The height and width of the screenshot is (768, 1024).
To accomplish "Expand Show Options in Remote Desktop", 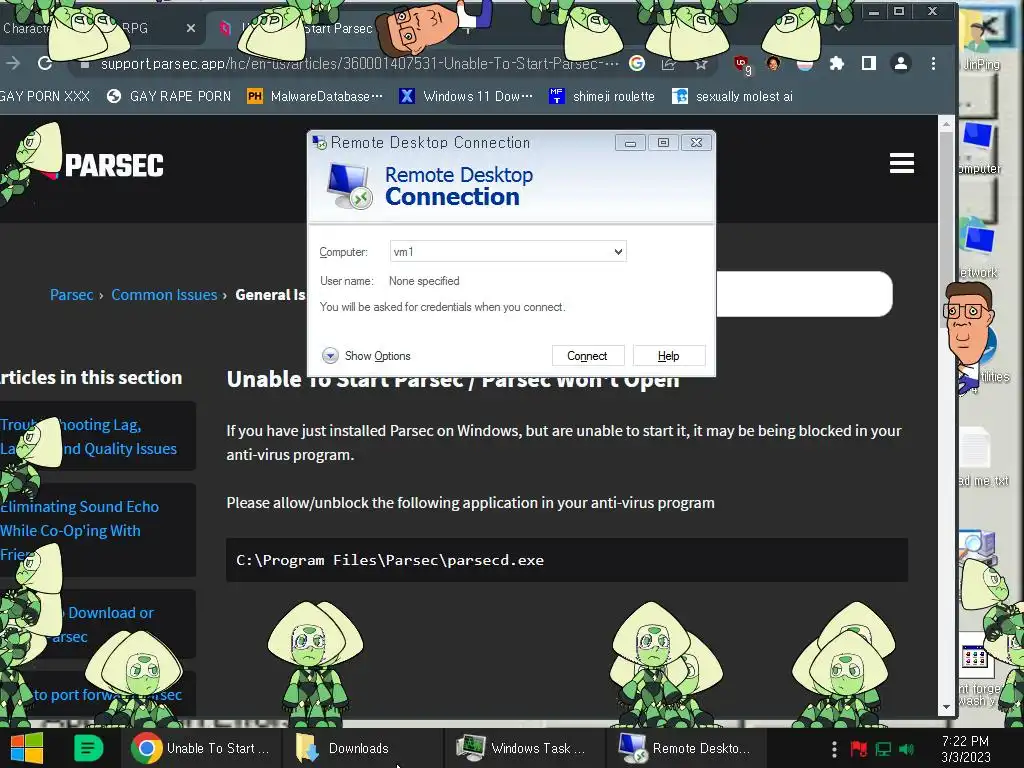I will tap(366, 356).
